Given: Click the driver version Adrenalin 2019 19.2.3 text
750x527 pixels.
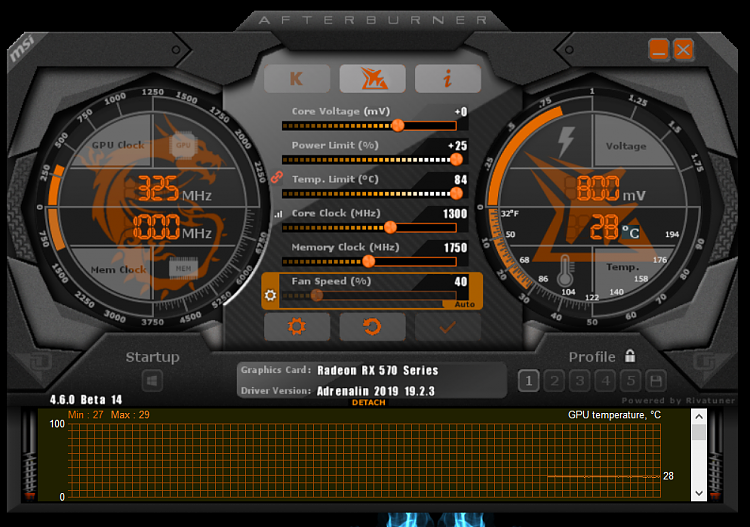Looking at the screenshot, I should (x=376, y=391).
